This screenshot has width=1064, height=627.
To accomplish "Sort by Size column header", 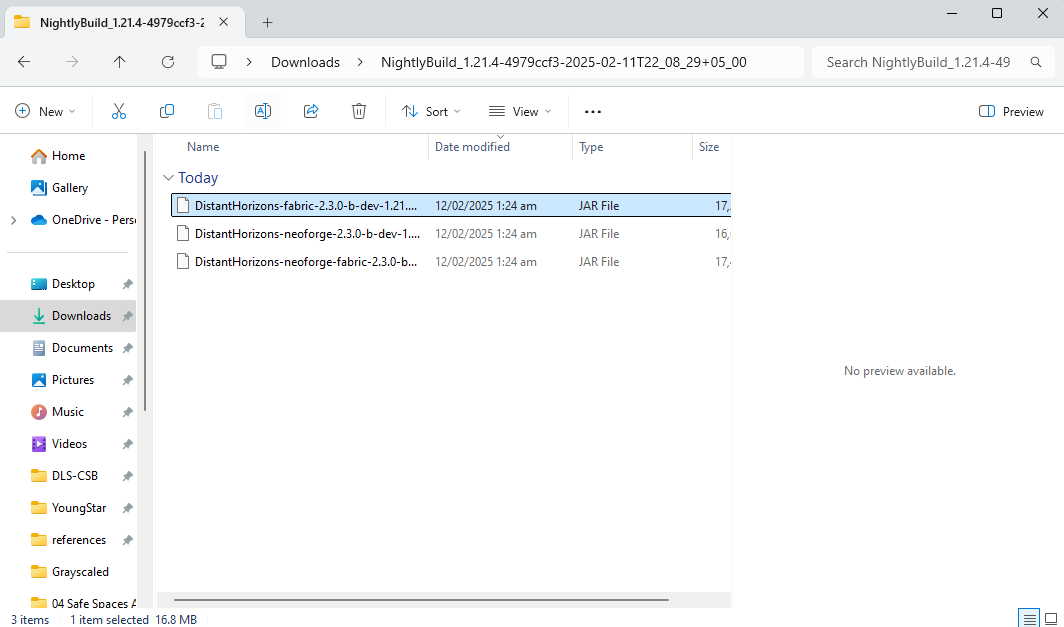I will coord(709,147).
